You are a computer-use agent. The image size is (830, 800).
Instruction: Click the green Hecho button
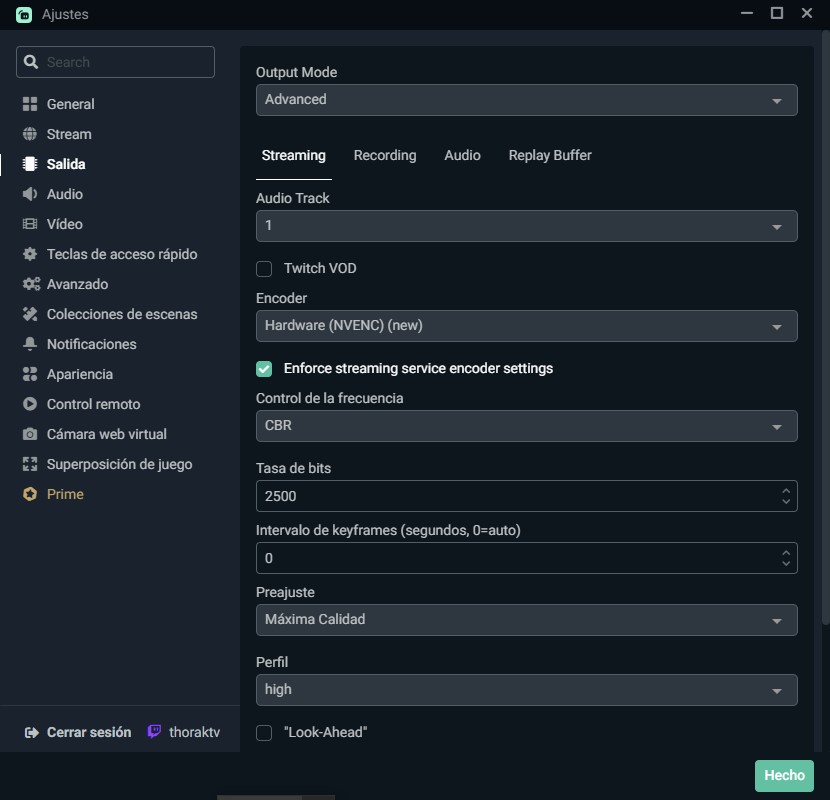(784, 775)
